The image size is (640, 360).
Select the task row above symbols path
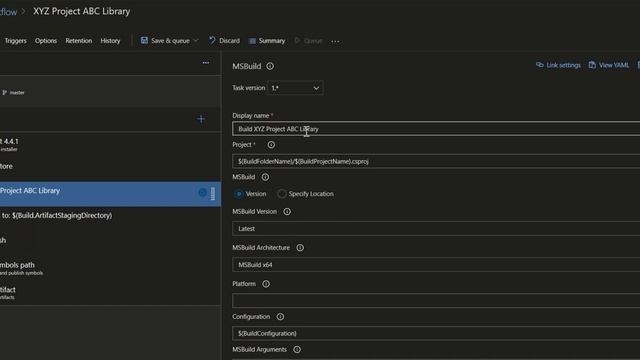(110, 240)
